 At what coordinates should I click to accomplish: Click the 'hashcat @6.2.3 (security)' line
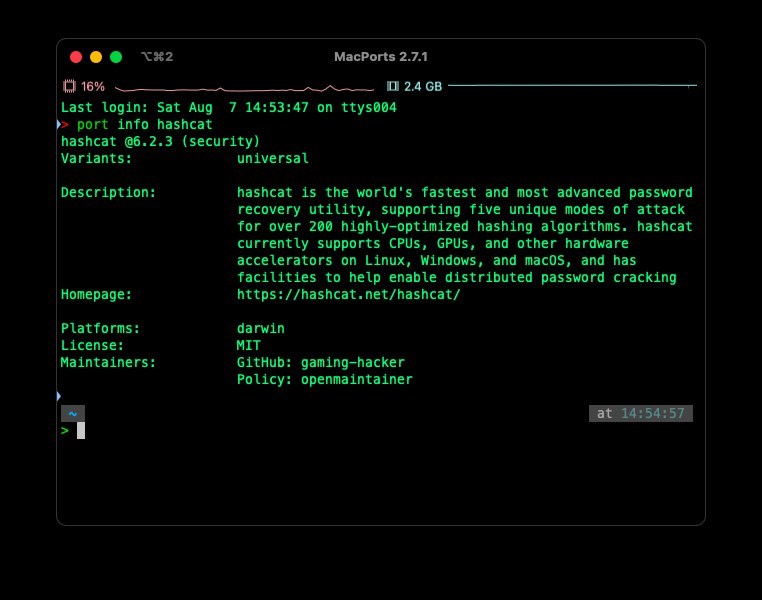160,142
